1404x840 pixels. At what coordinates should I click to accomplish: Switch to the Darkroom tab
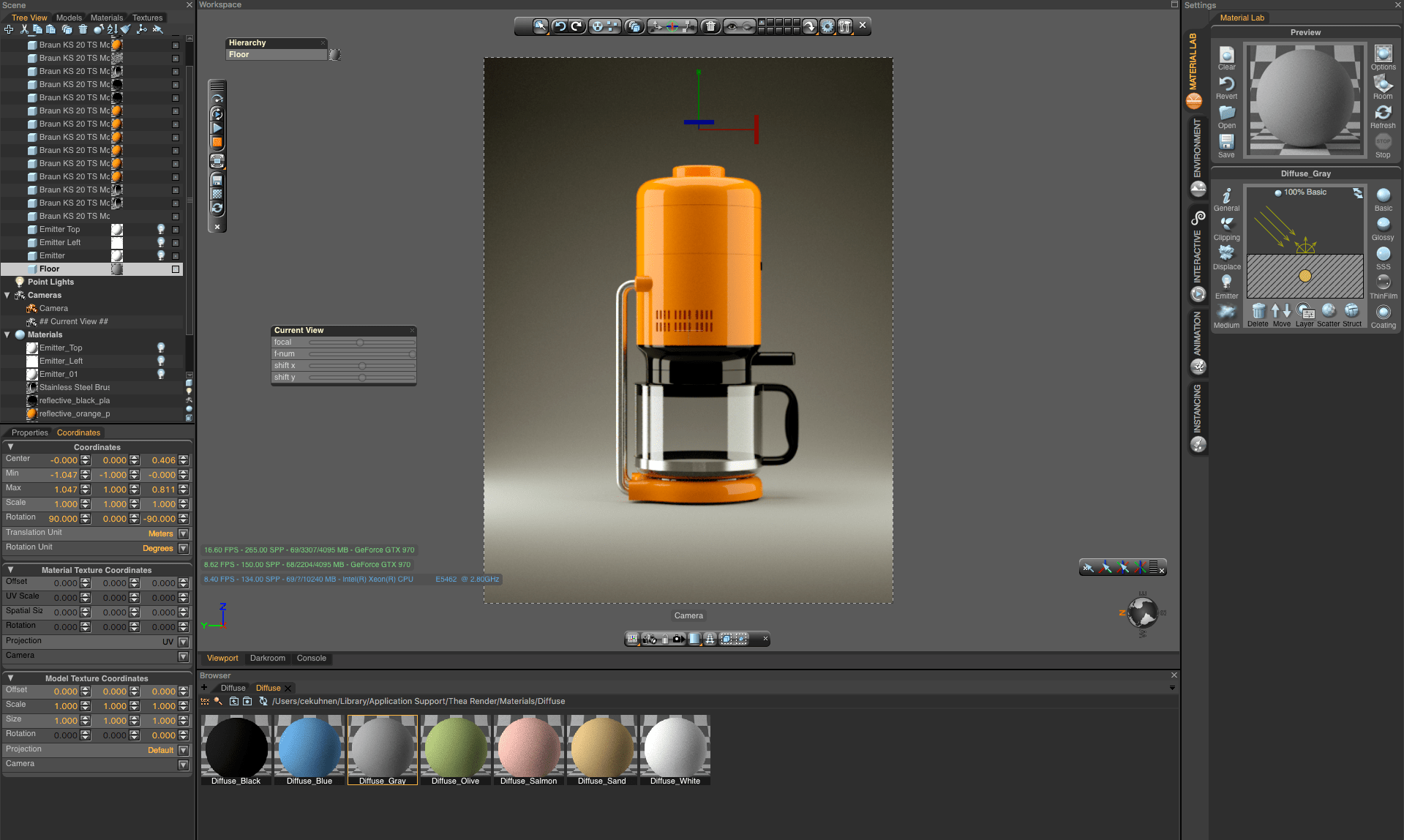268,658
